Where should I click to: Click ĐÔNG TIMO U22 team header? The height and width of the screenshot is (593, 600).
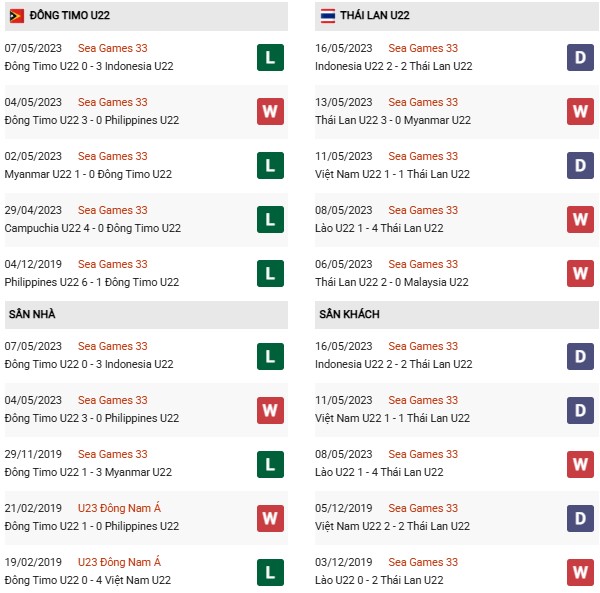pyautogui.click(x=69, y=16)
